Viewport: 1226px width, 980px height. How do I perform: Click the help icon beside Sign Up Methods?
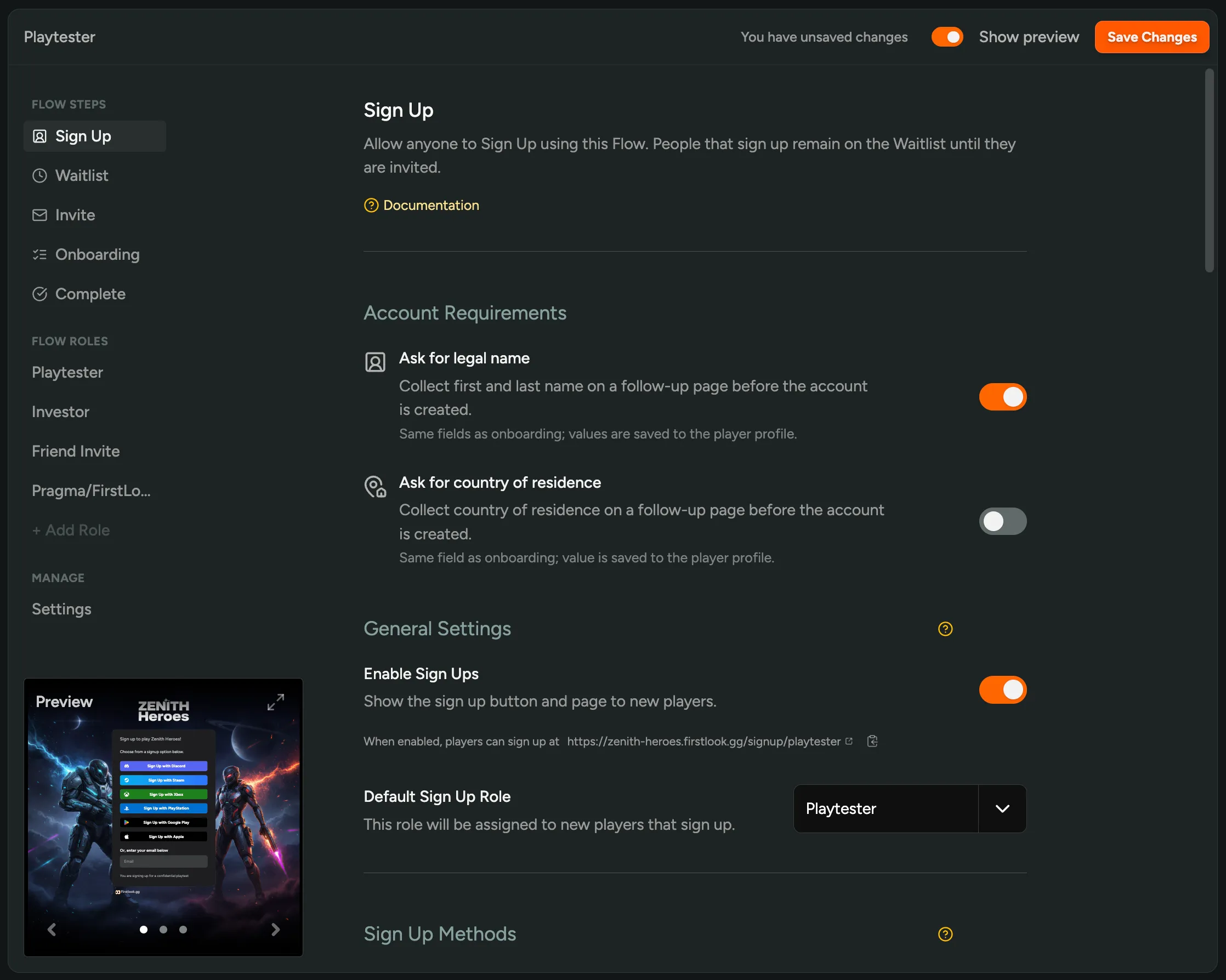[945, 934]
